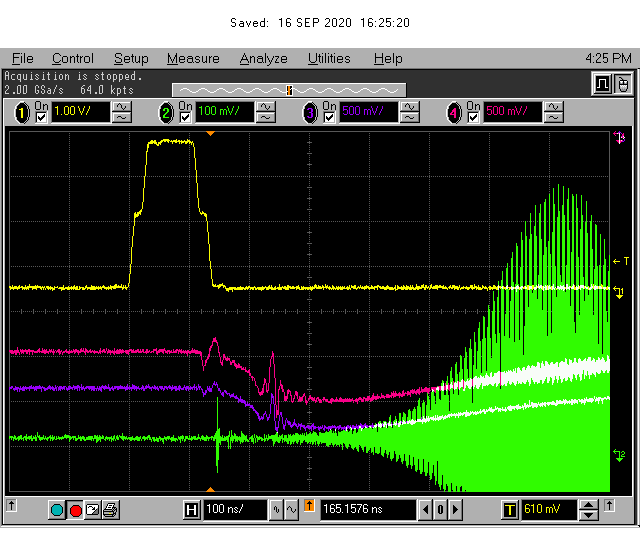
Task: Click the compressed-wave horizontal scale button
Action: (x=276, y=510)
